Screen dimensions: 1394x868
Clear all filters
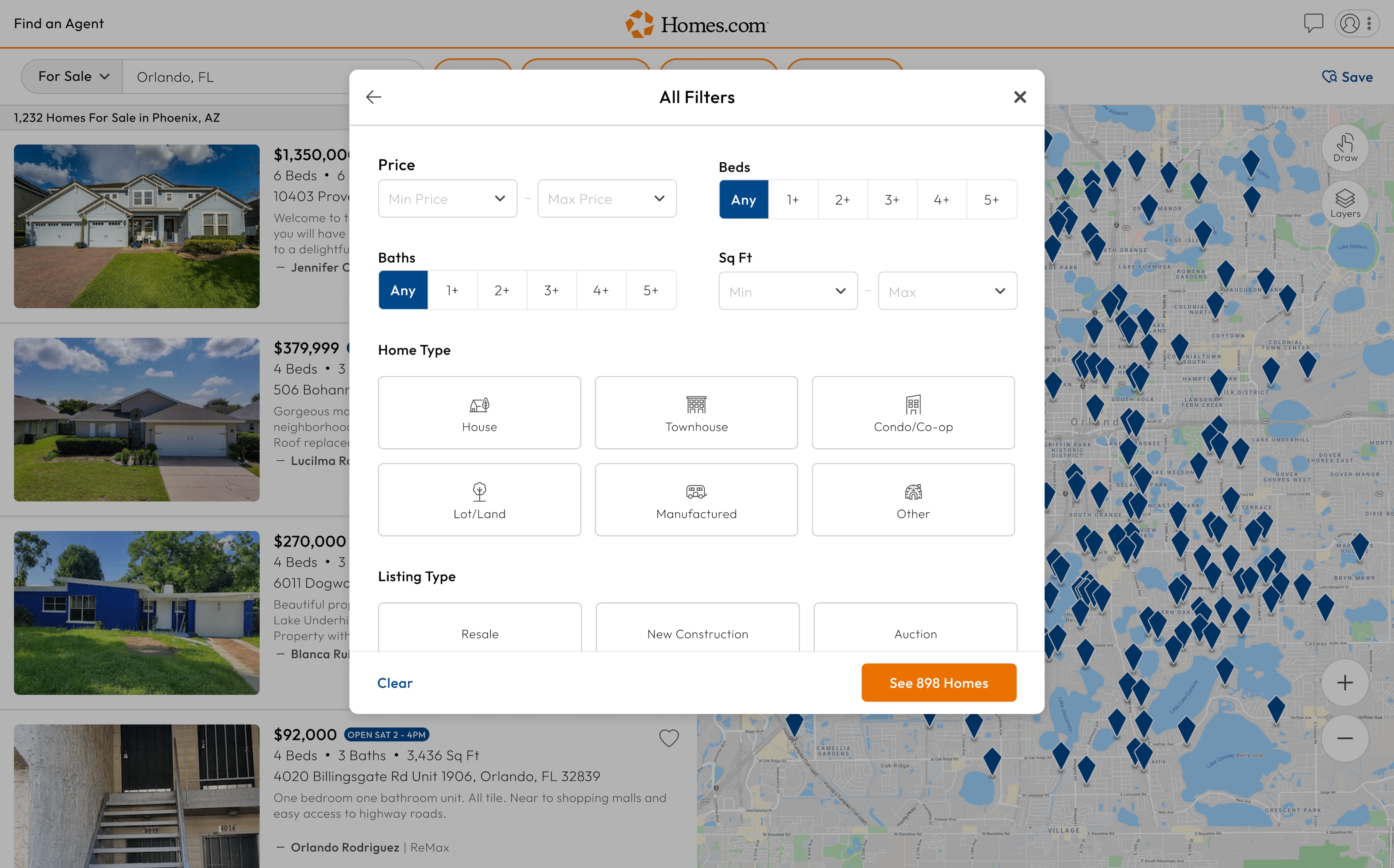(x=395, y=683)
